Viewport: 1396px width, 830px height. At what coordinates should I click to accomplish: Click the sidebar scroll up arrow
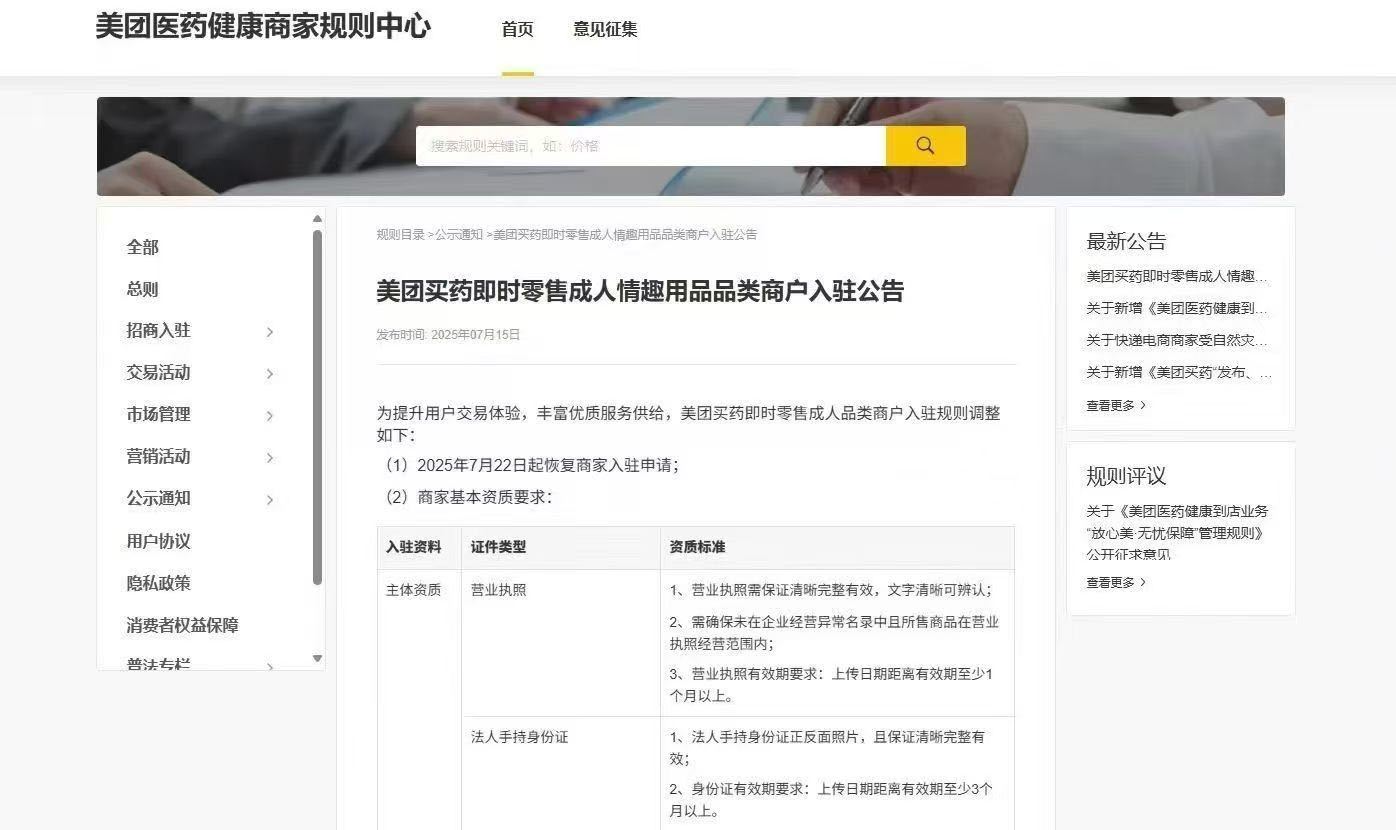coord(317,219)
